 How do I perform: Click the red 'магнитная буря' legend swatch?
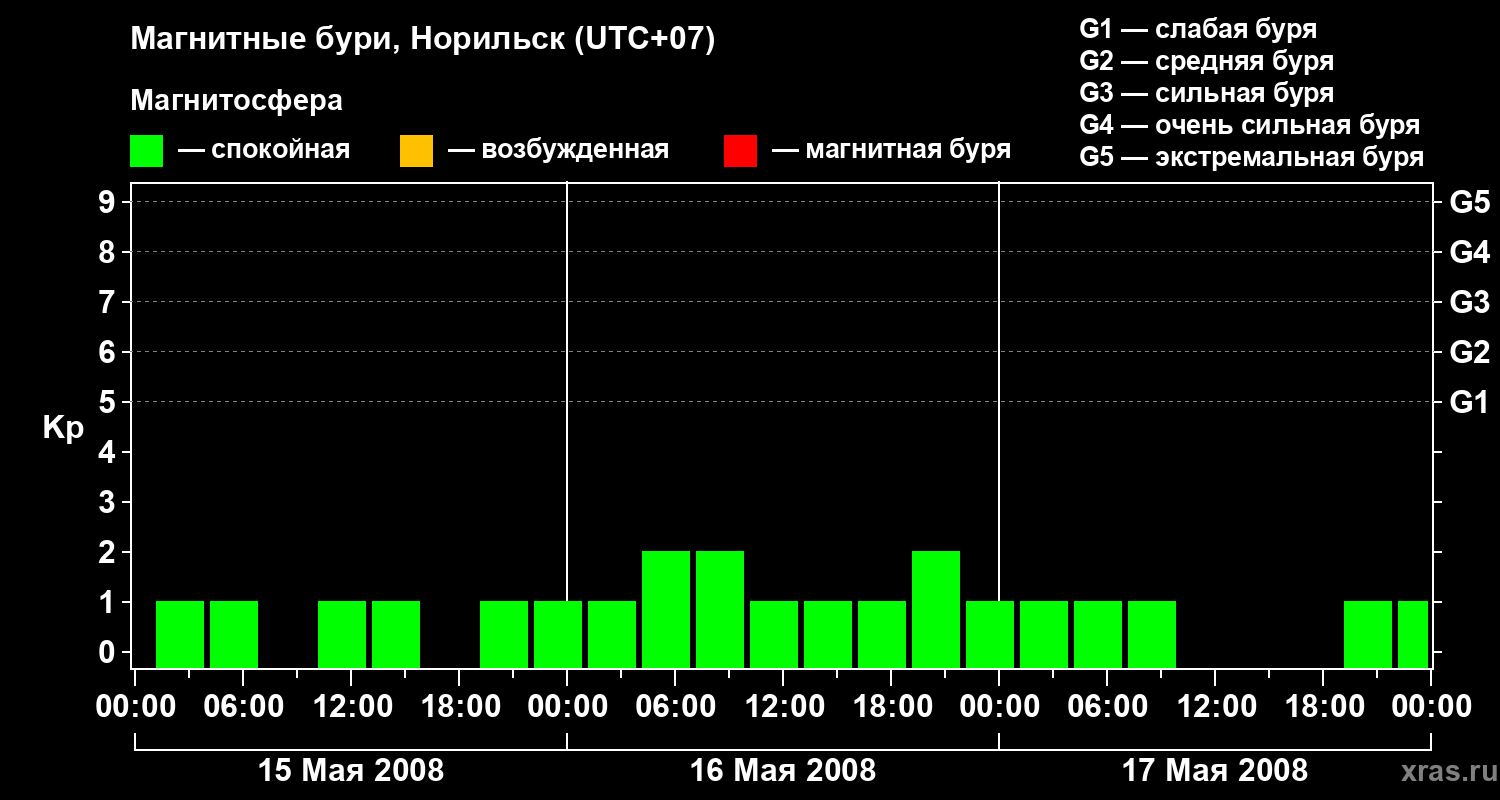[740, 151]
